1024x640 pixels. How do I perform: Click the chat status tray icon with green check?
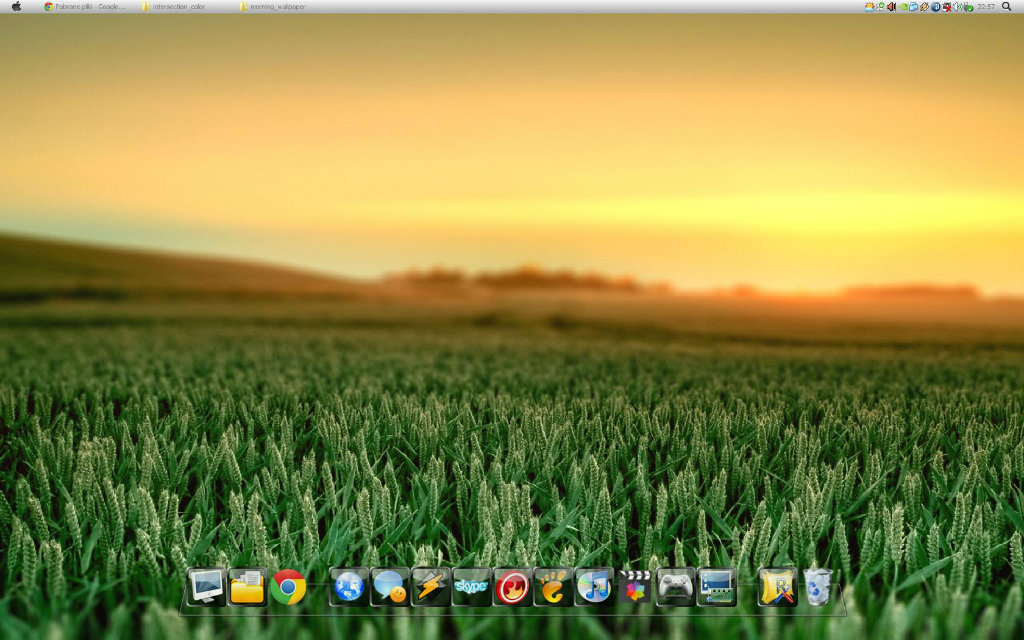pos(881,7)
